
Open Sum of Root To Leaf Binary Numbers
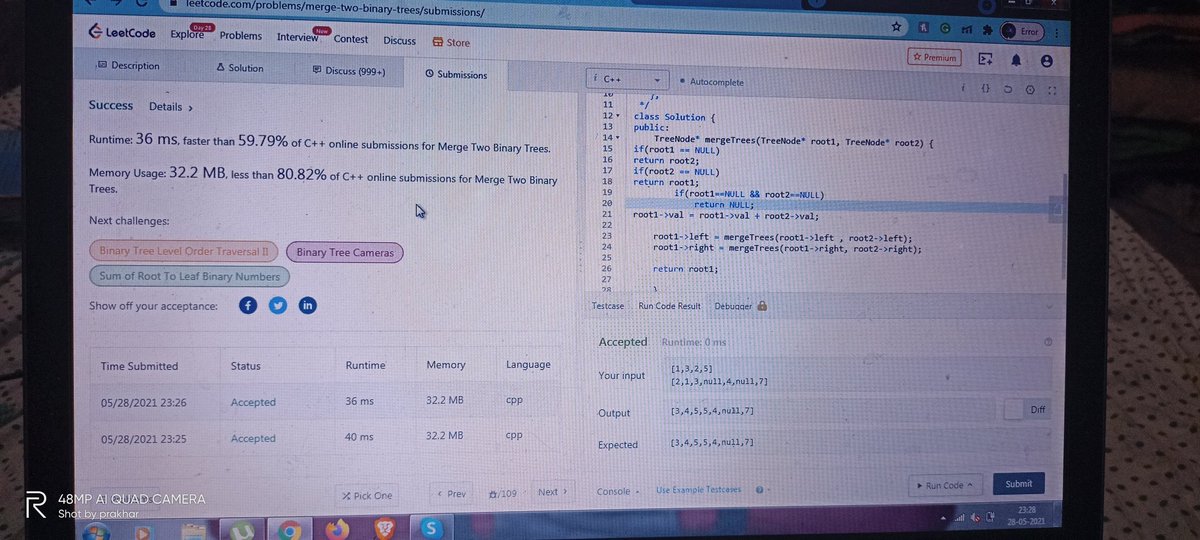189,276
